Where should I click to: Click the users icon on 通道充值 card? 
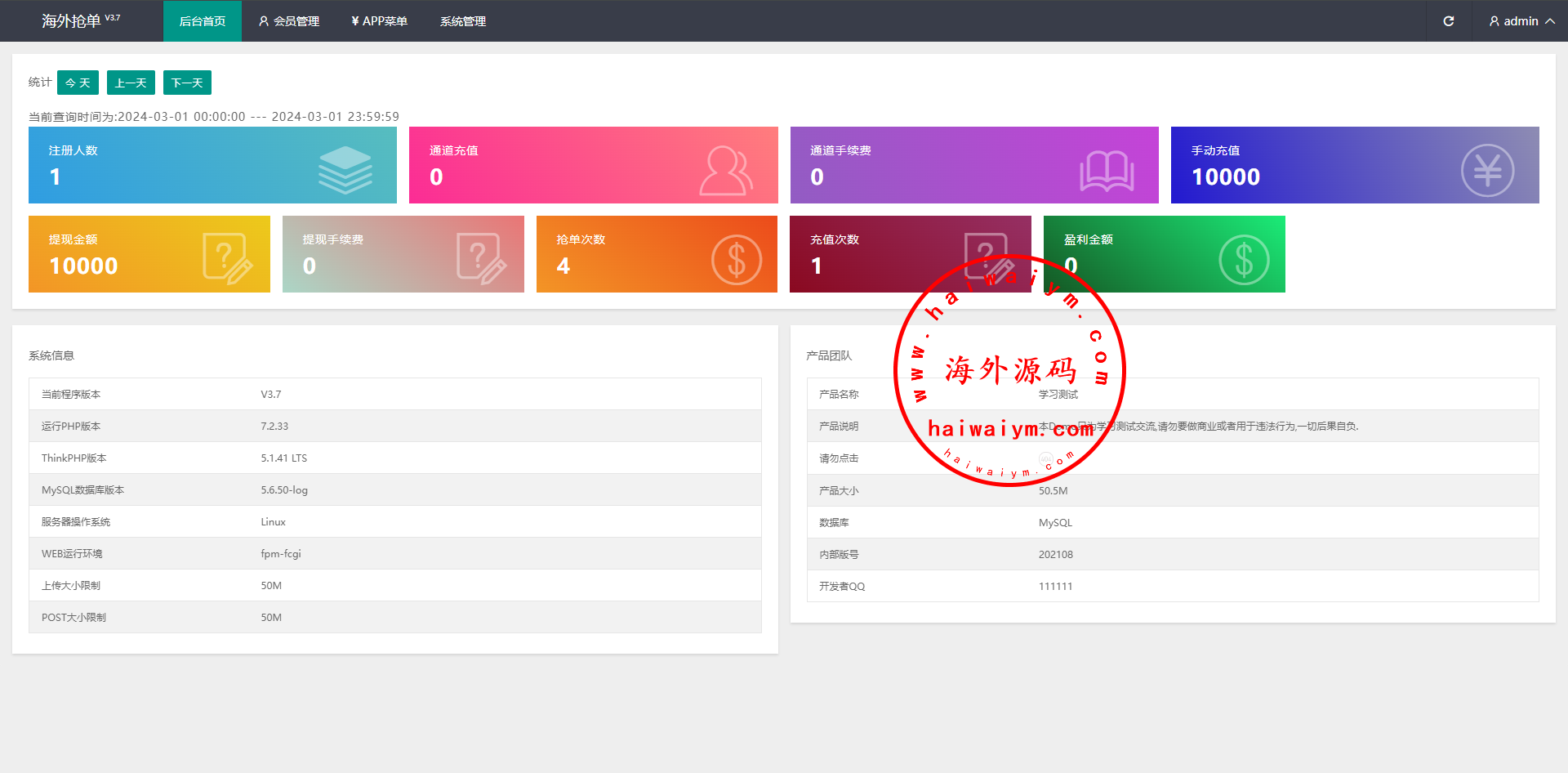point(725,170)
